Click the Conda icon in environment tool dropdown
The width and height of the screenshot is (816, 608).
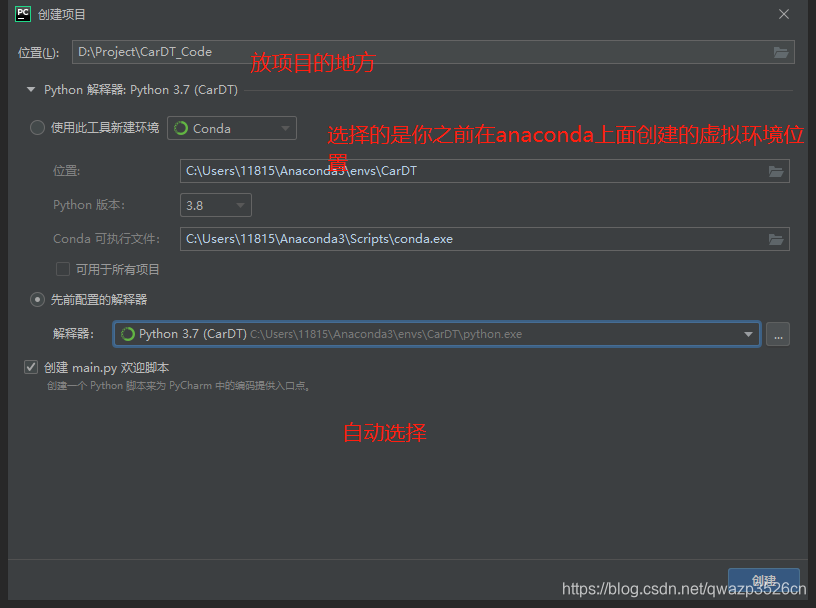(x=181, y=128)
